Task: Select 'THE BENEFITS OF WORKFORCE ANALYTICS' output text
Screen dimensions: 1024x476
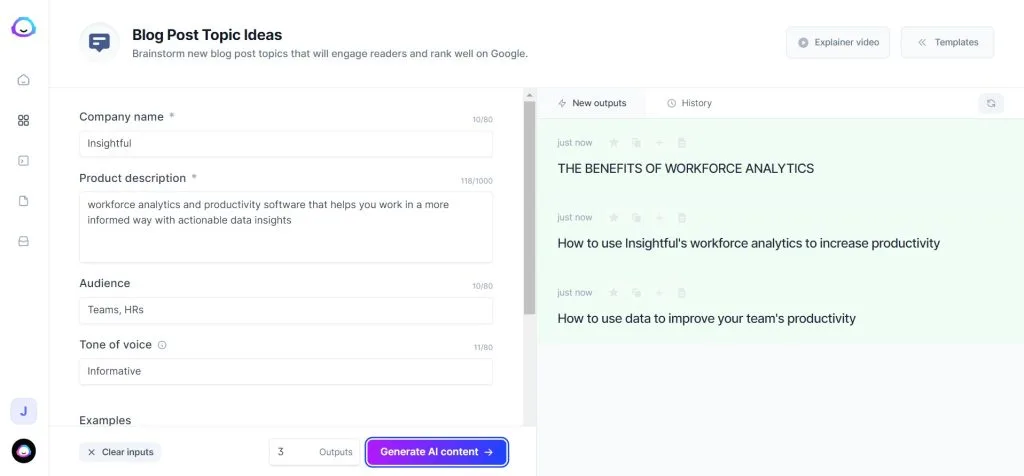Action: pos(686,168)
